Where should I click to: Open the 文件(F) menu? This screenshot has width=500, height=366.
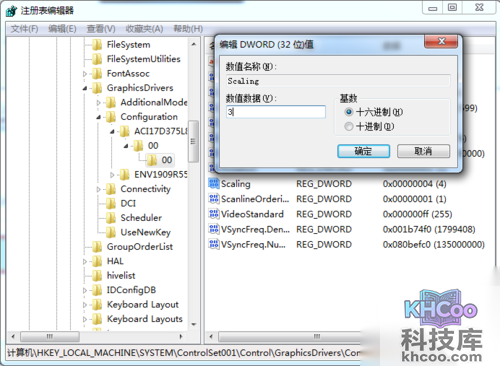24,29
